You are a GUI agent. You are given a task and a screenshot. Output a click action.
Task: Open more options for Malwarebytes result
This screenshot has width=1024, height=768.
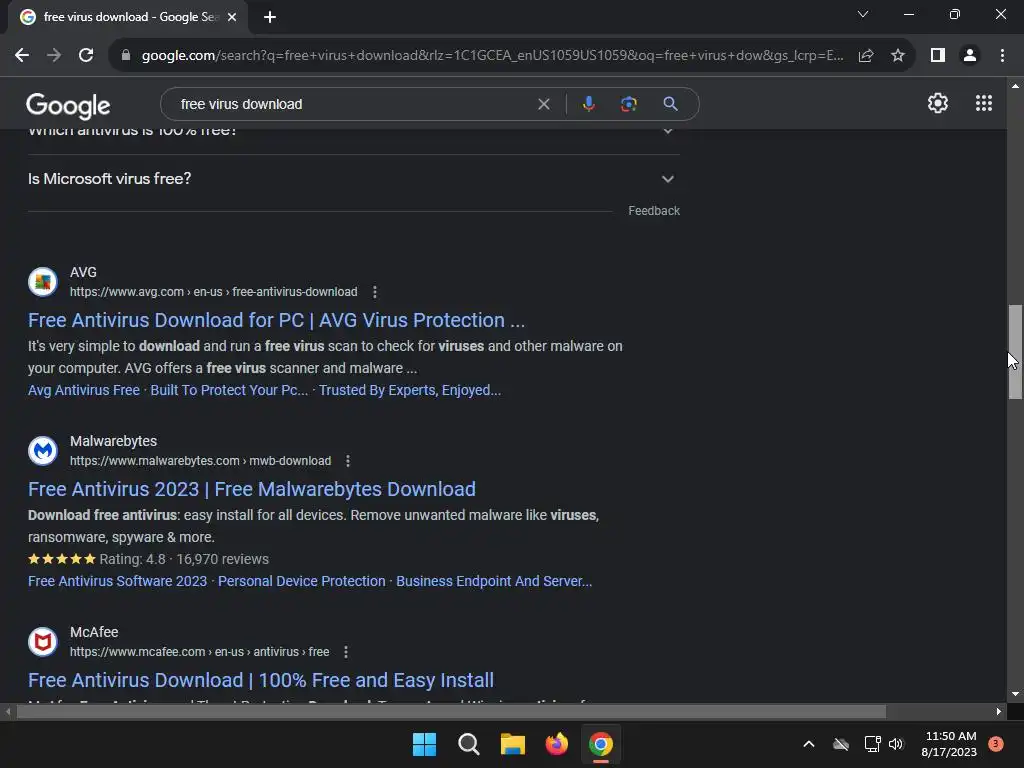click(347, 461)
